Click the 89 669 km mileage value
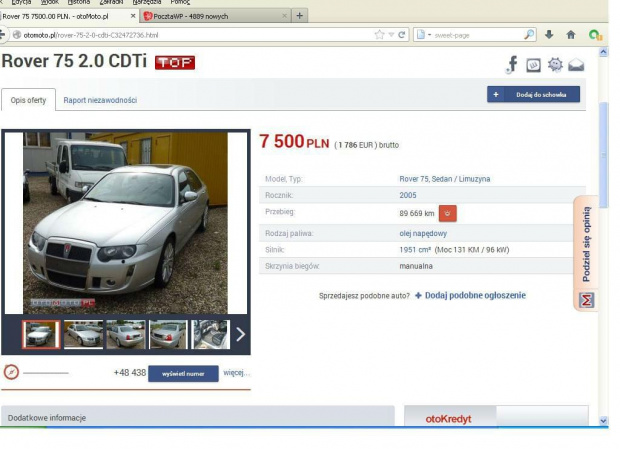Image resolution: width=620 pixels, height=449 pixels. pos(417,213)
